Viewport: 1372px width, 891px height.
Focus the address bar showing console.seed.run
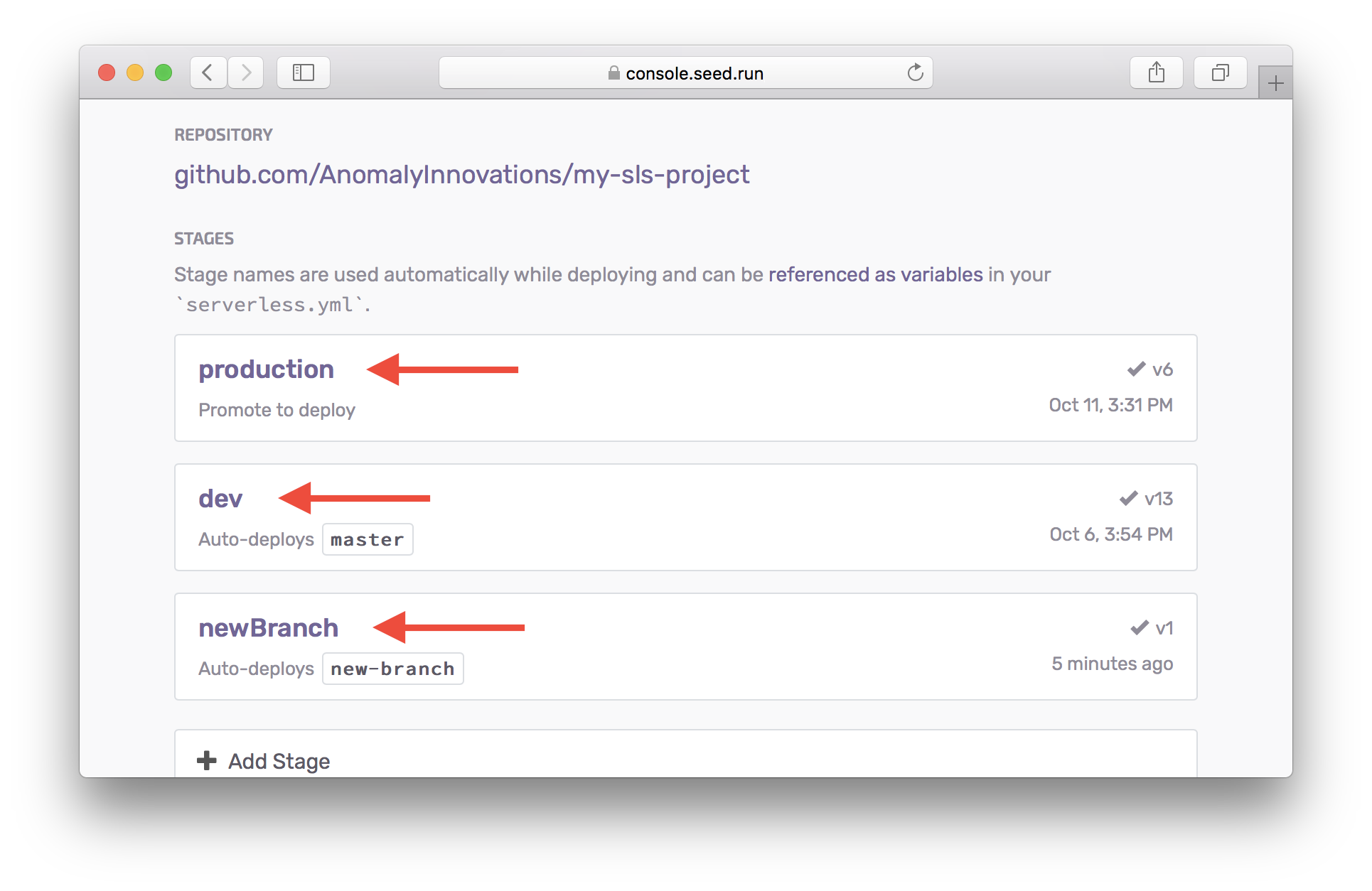[x=694, y=73]
